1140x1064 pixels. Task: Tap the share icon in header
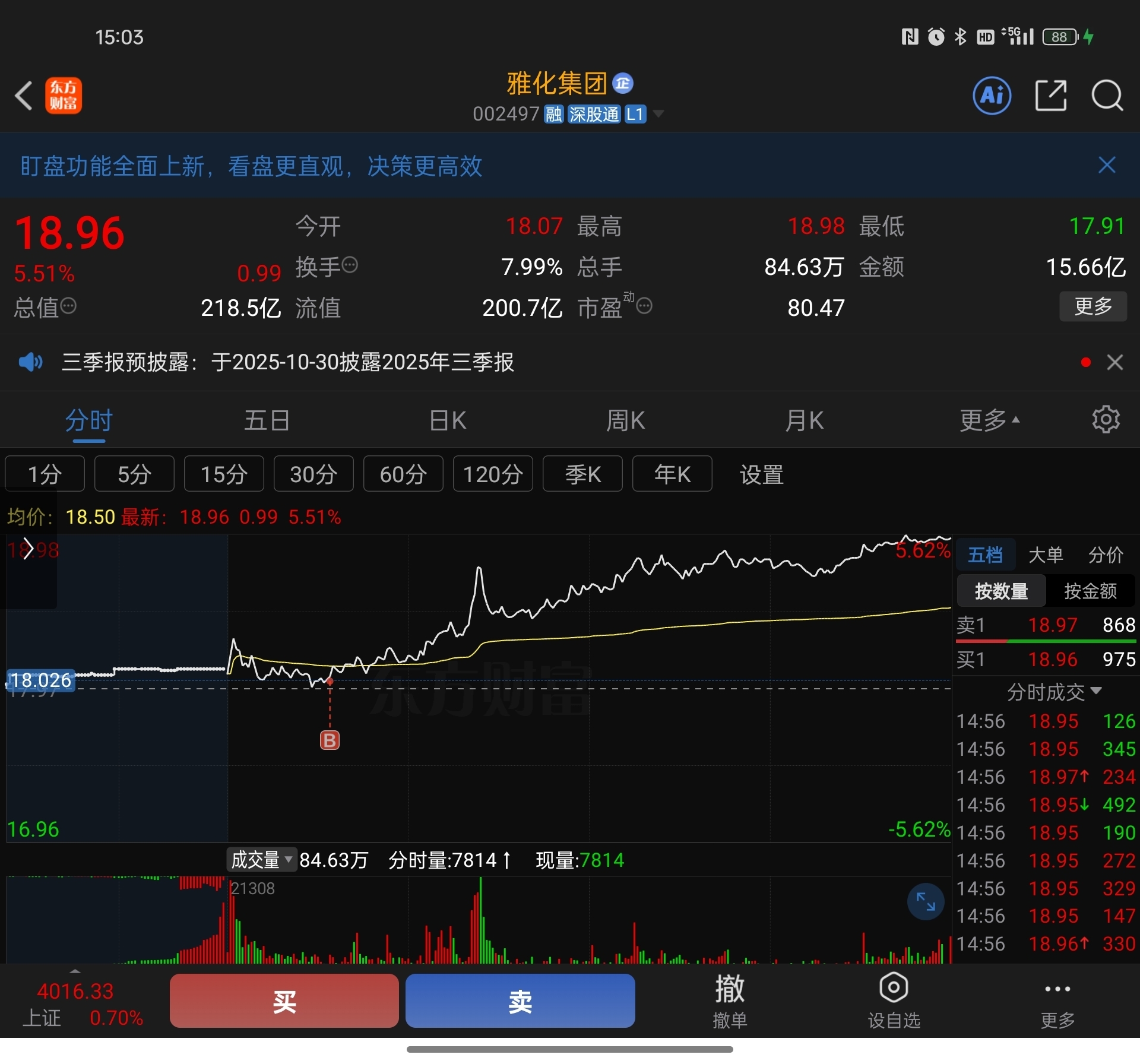tap(1050, 96)
